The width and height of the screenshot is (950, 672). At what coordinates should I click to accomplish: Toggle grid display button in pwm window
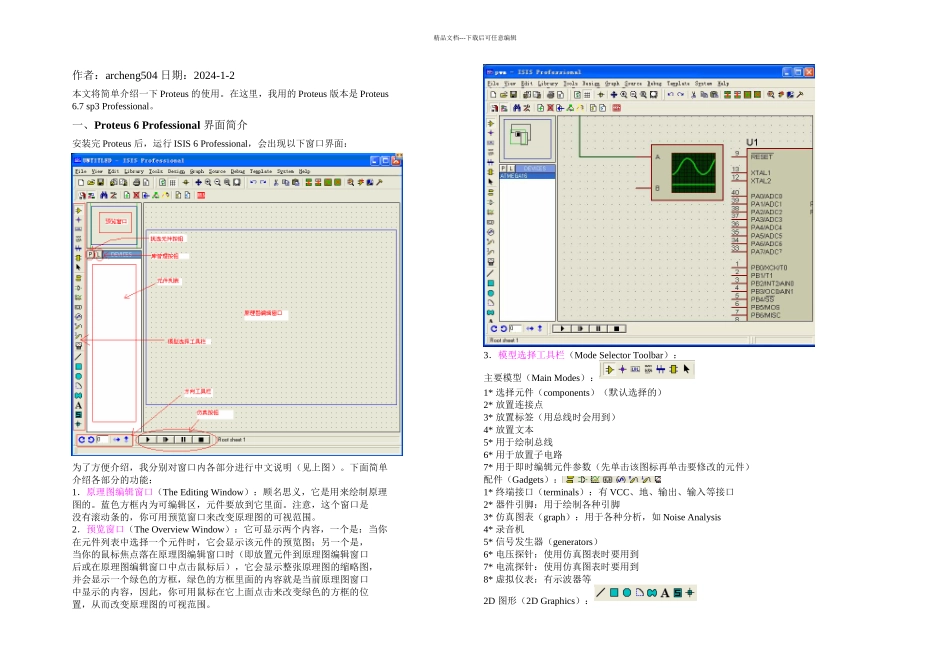(587, 95)
